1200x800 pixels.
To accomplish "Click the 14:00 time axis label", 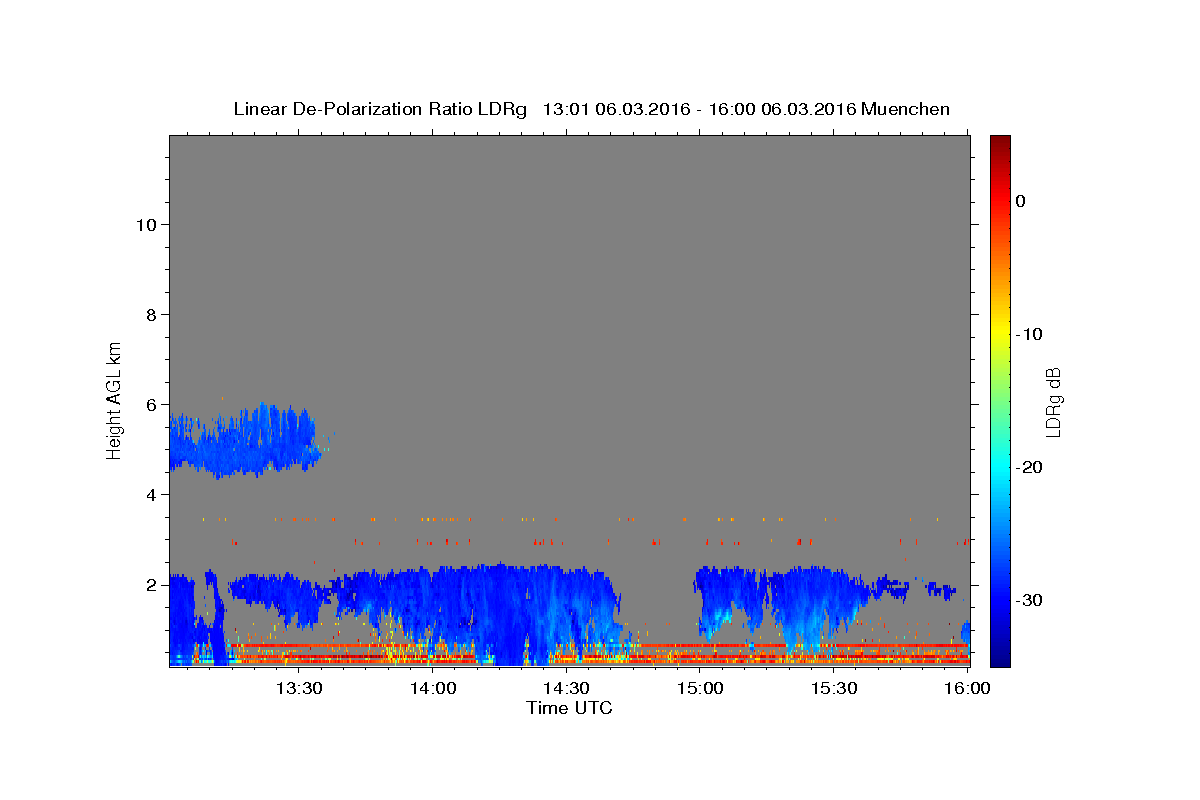I will tap(435, 688).
